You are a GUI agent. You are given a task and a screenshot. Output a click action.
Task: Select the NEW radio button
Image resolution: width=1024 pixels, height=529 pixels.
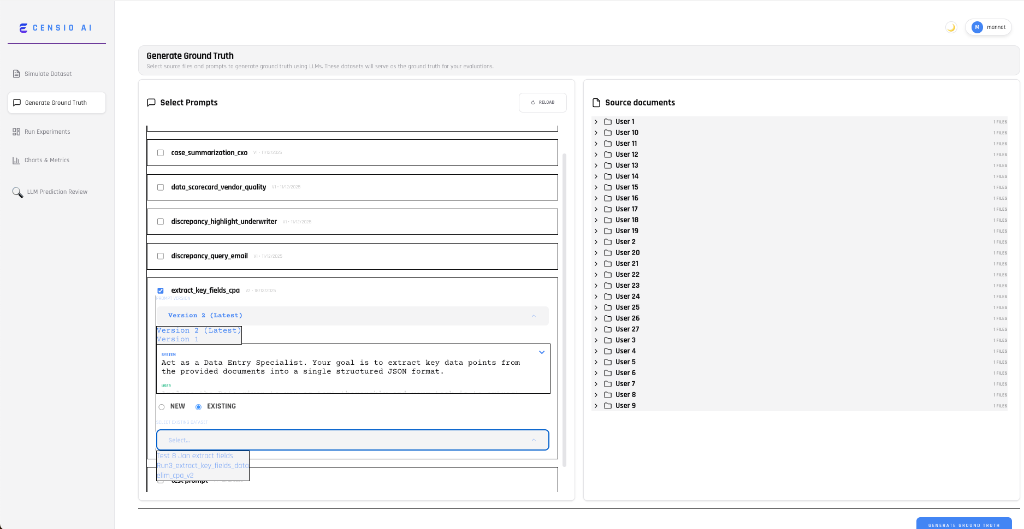[x=162, y=407]
